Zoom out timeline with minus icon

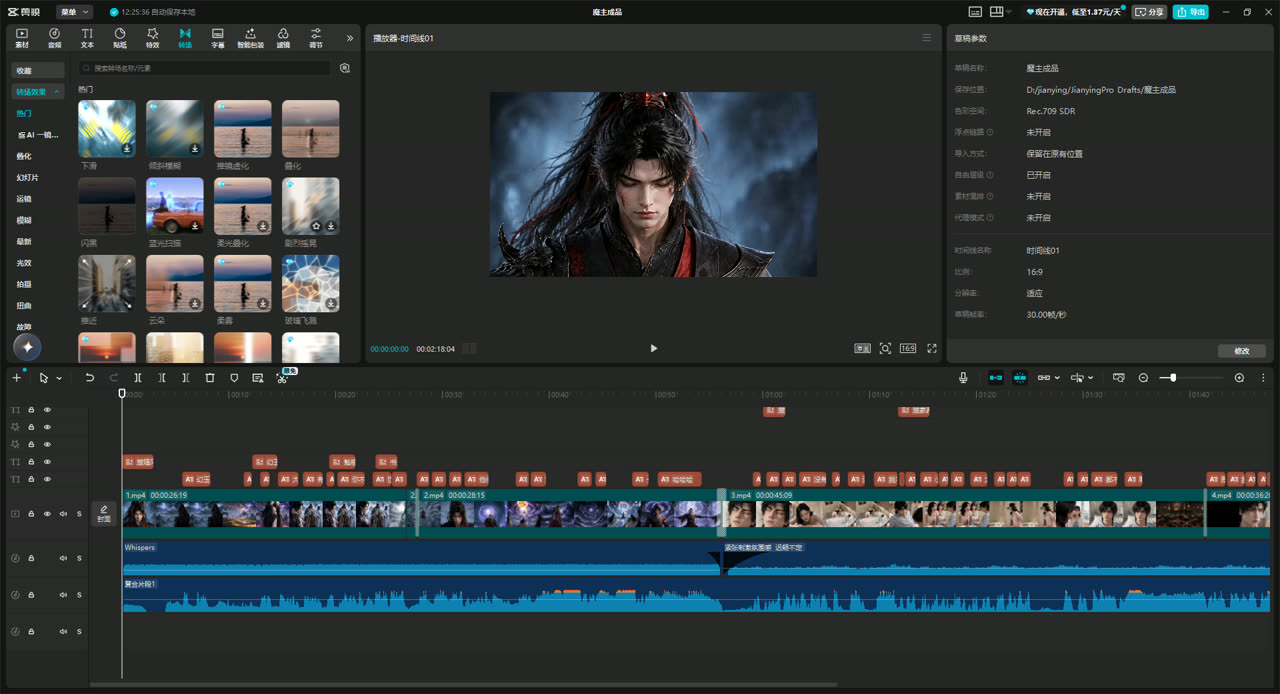pyautogui.click(x=1143, y=378)
